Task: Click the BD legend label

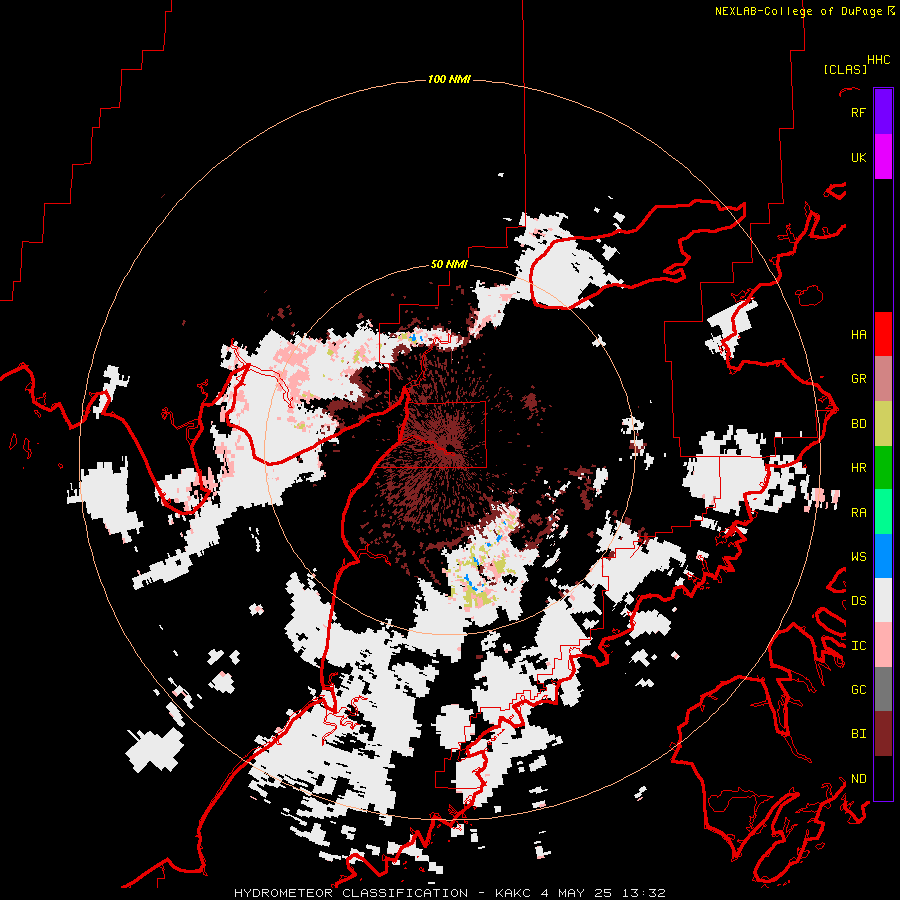Action: (x=858, y=424)
